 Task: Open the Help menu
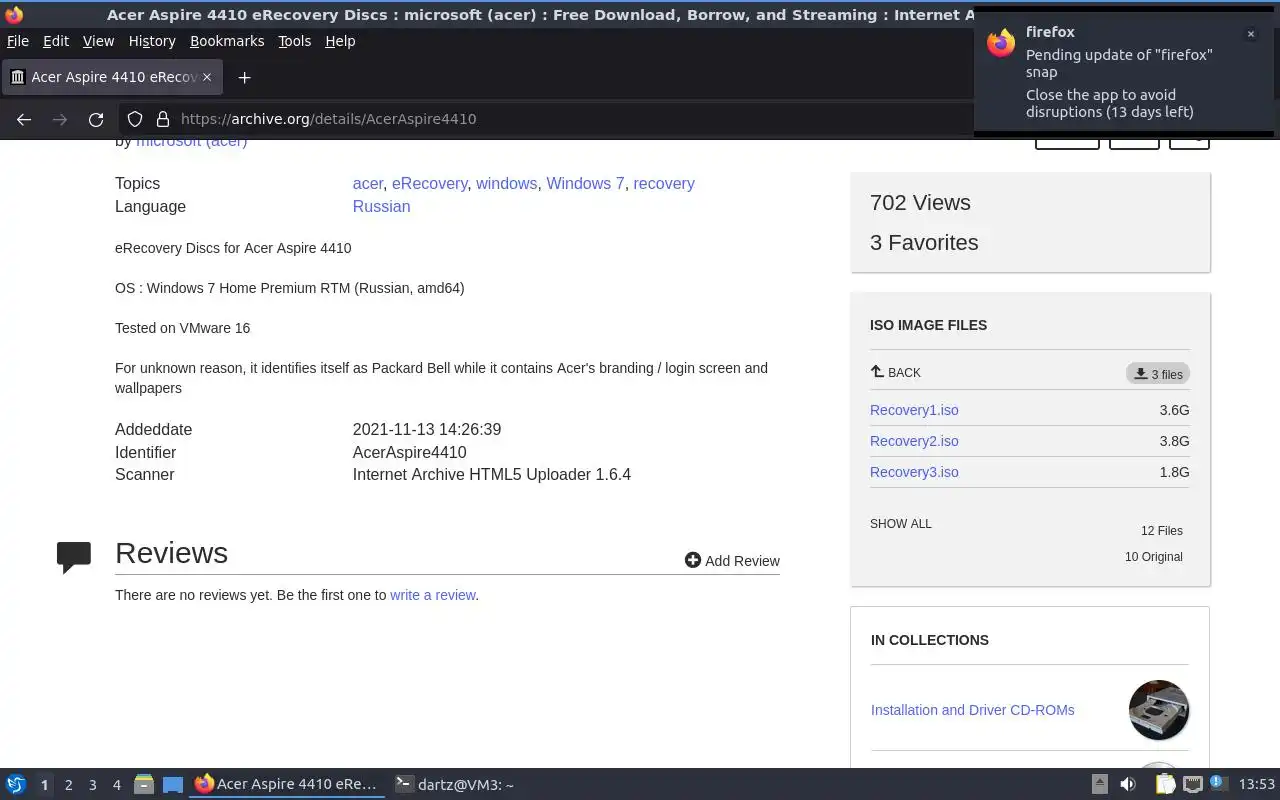tap(340, 41)
